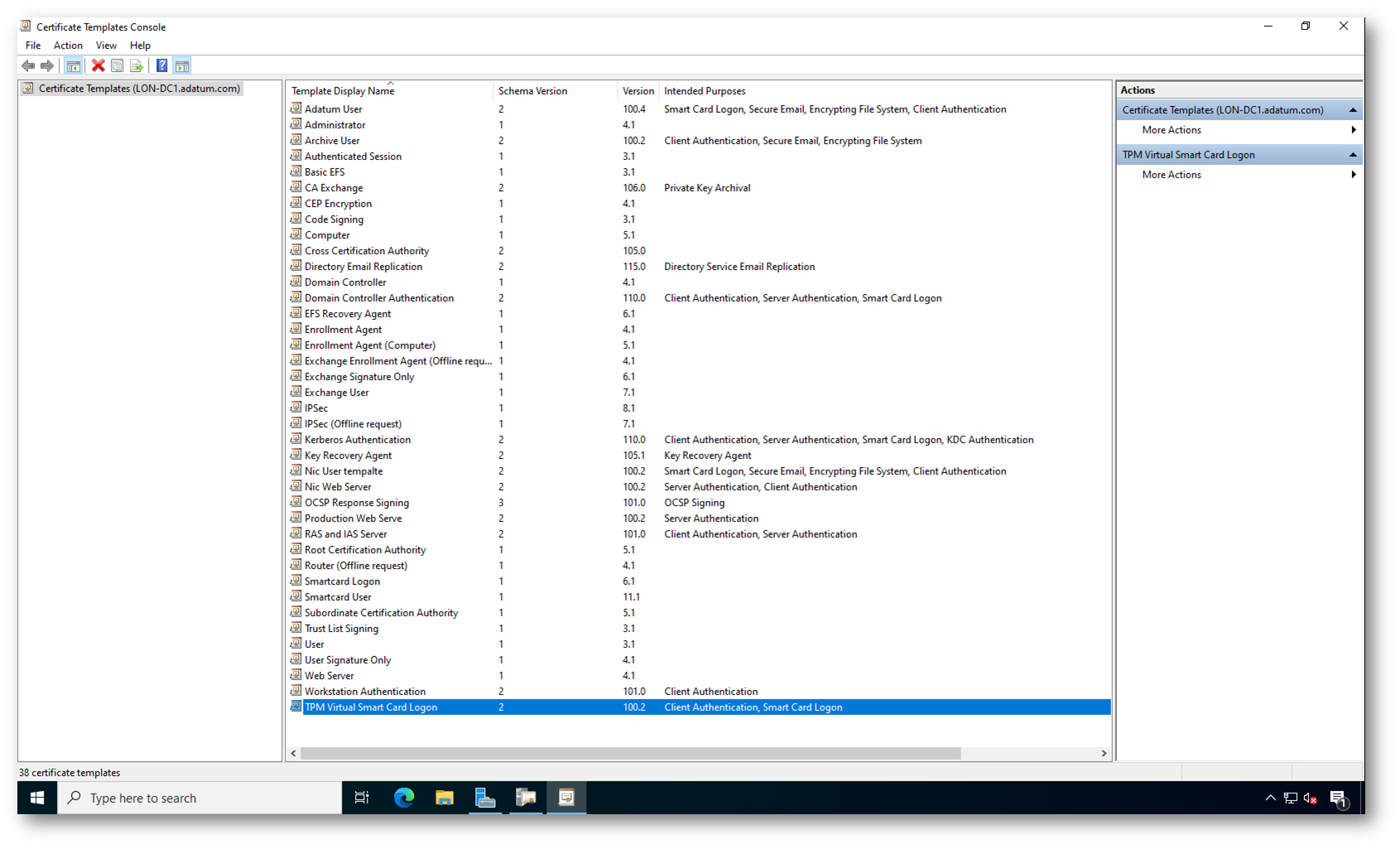Collapse the Certificate Templates actions section
Viewport: 1400px width, 849px height.
click(x=1353, y=110)
